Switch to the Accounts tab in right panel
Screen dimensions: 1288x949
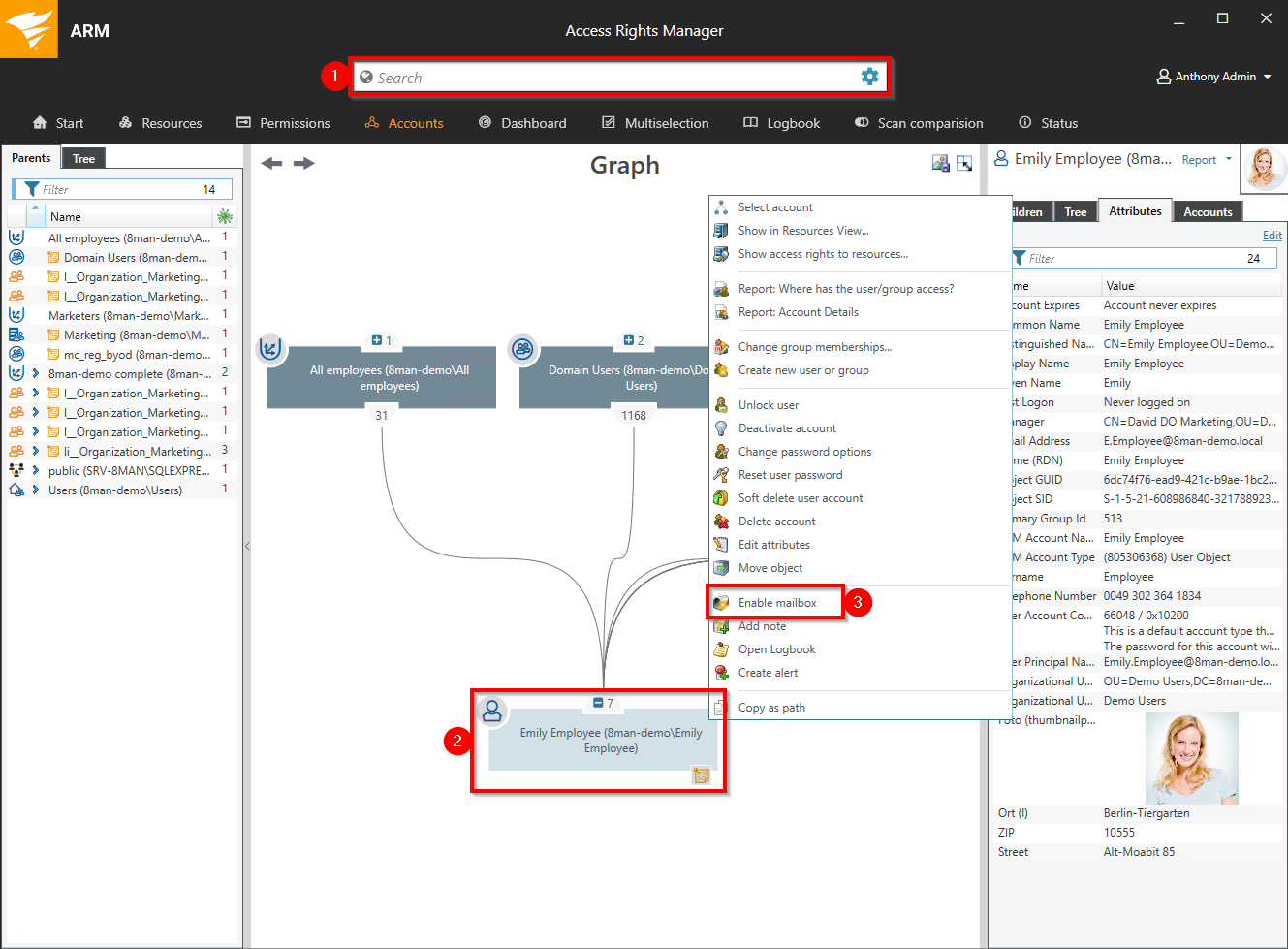pos(1208,211)
